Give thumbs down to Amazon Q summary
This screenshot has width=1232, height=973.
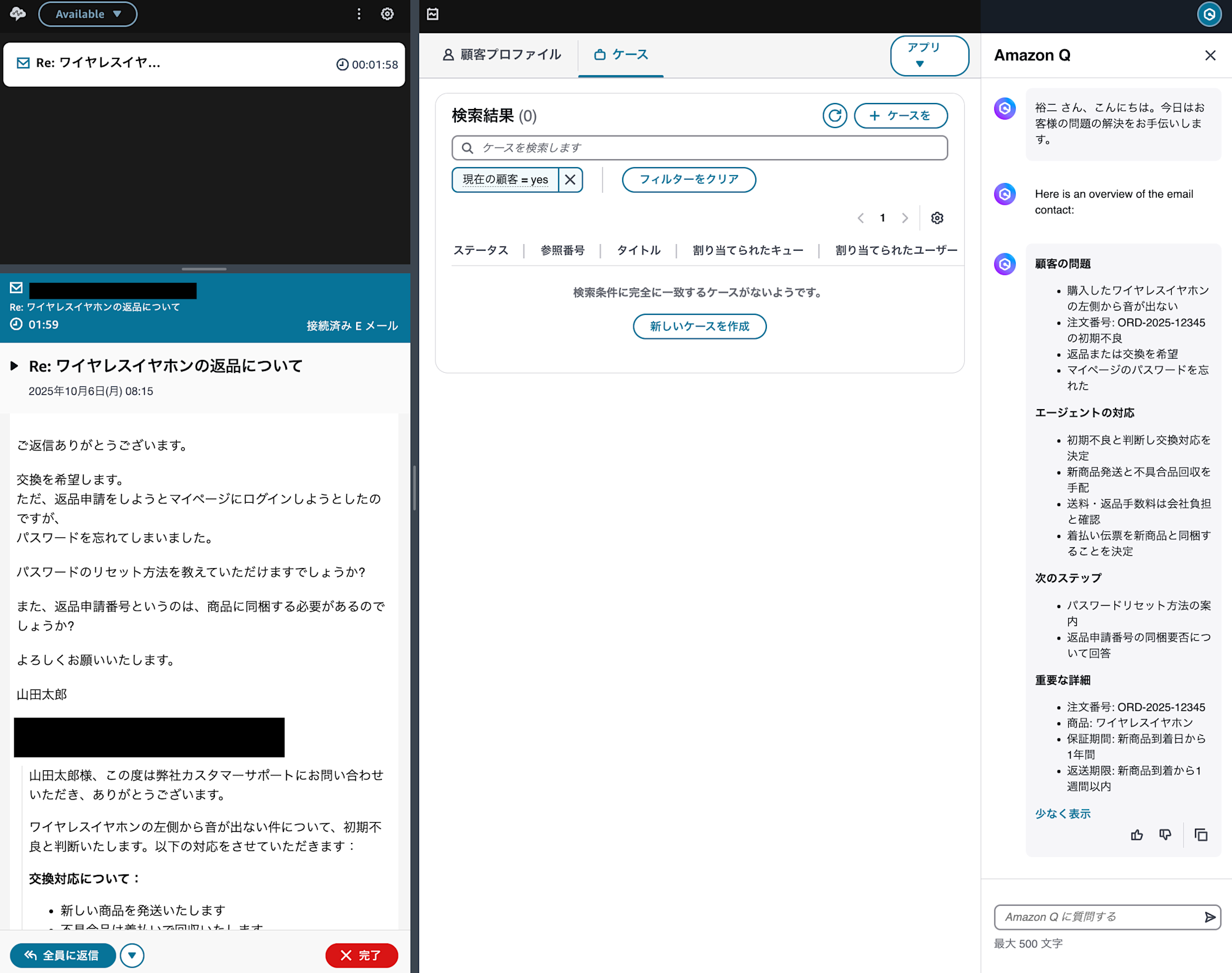point(1165,835)
